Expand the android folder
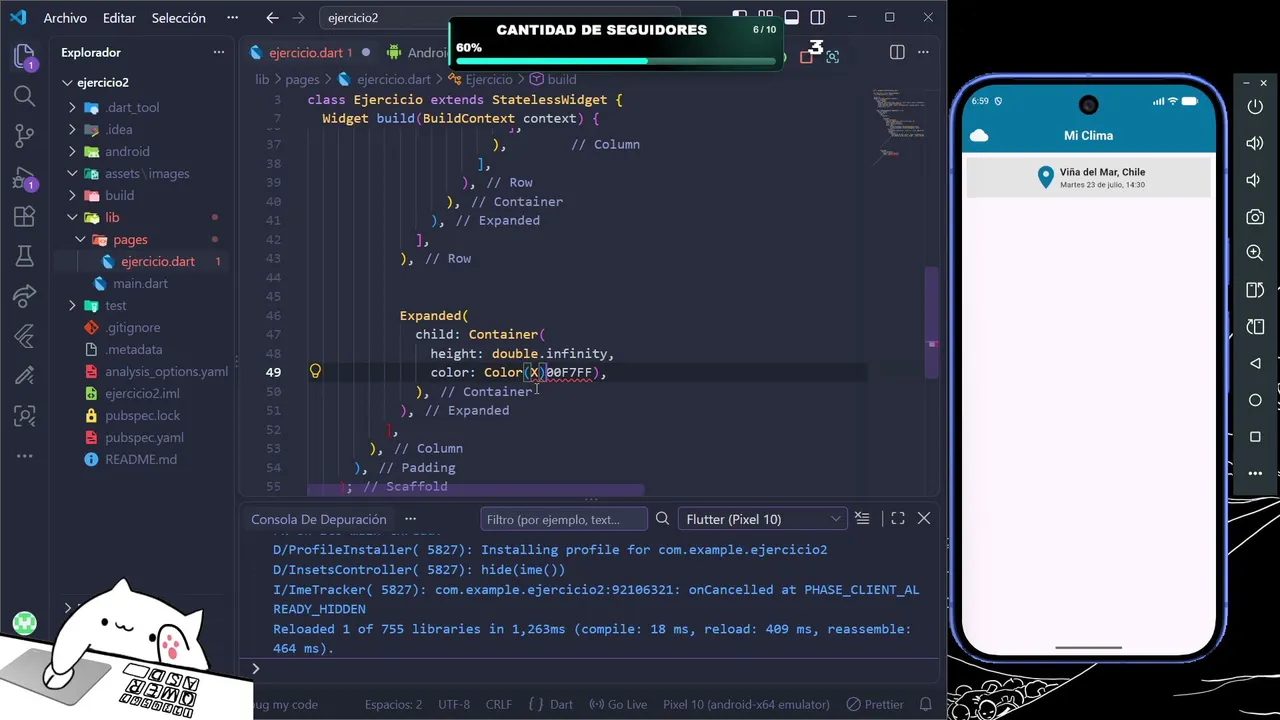This screenshot has width=1280, height=720. (125, 151)
